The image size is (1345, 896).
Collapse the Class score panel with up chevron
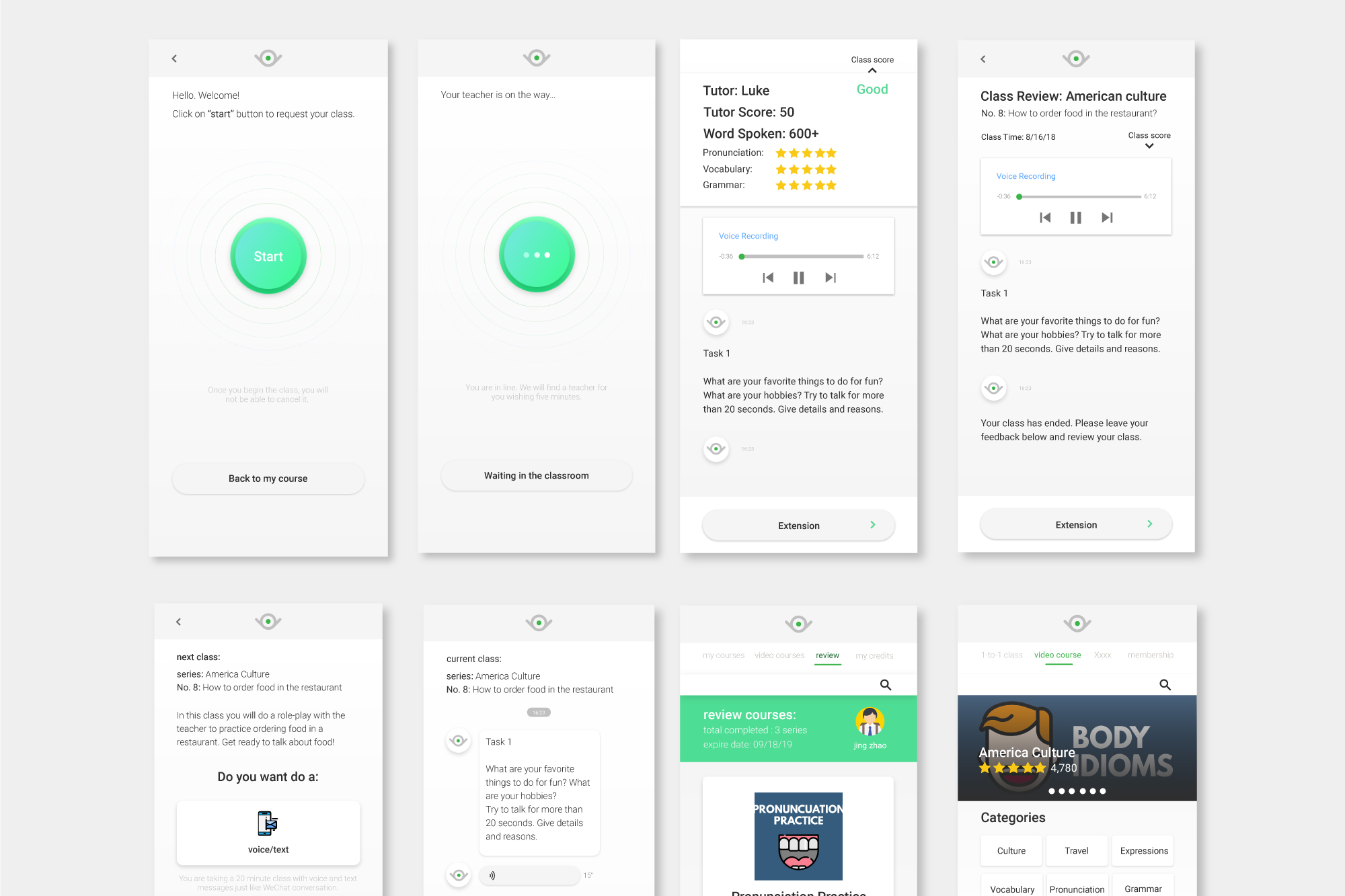872,71
